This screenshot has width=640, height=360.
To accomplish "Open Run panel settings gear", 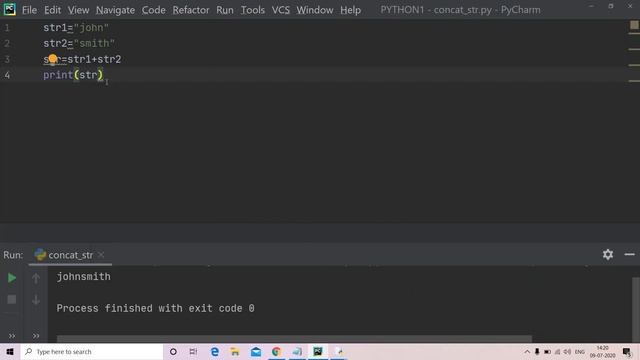I will coord(608,254).
